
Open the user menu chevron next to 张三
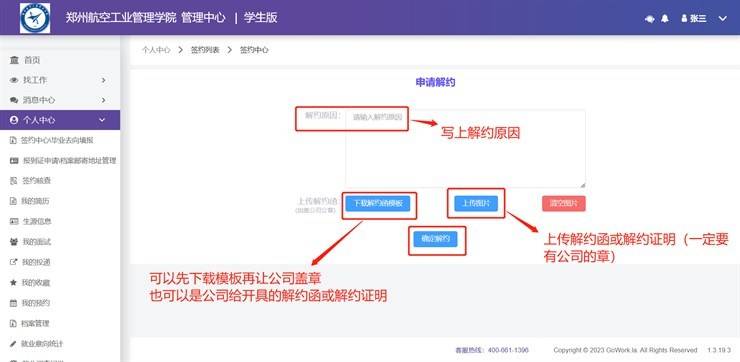click(x=723, y=18)
